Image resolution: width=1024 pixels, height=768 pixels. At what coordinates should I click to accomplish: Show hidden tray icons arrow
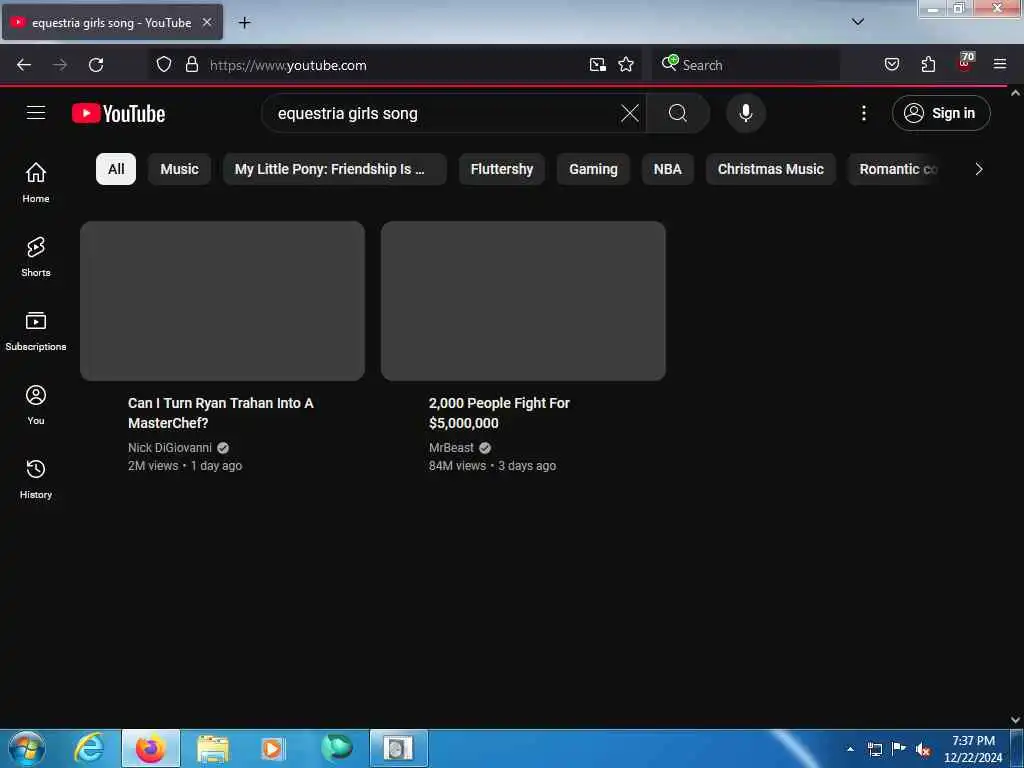click(850, 749)
